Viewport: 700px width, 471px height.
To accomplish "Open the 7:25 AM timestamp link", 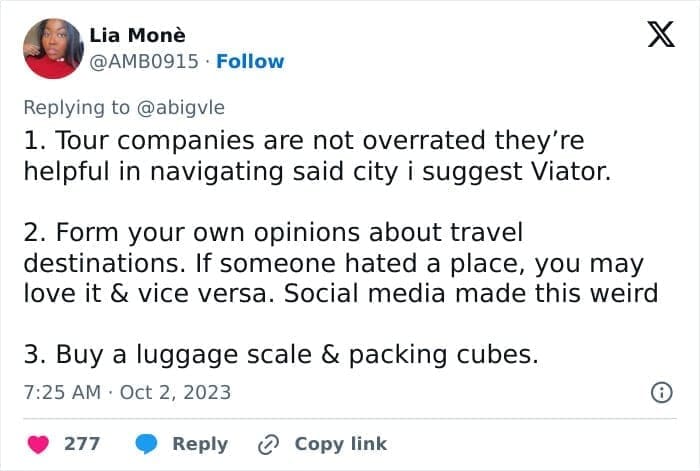I will pos(61,392).
